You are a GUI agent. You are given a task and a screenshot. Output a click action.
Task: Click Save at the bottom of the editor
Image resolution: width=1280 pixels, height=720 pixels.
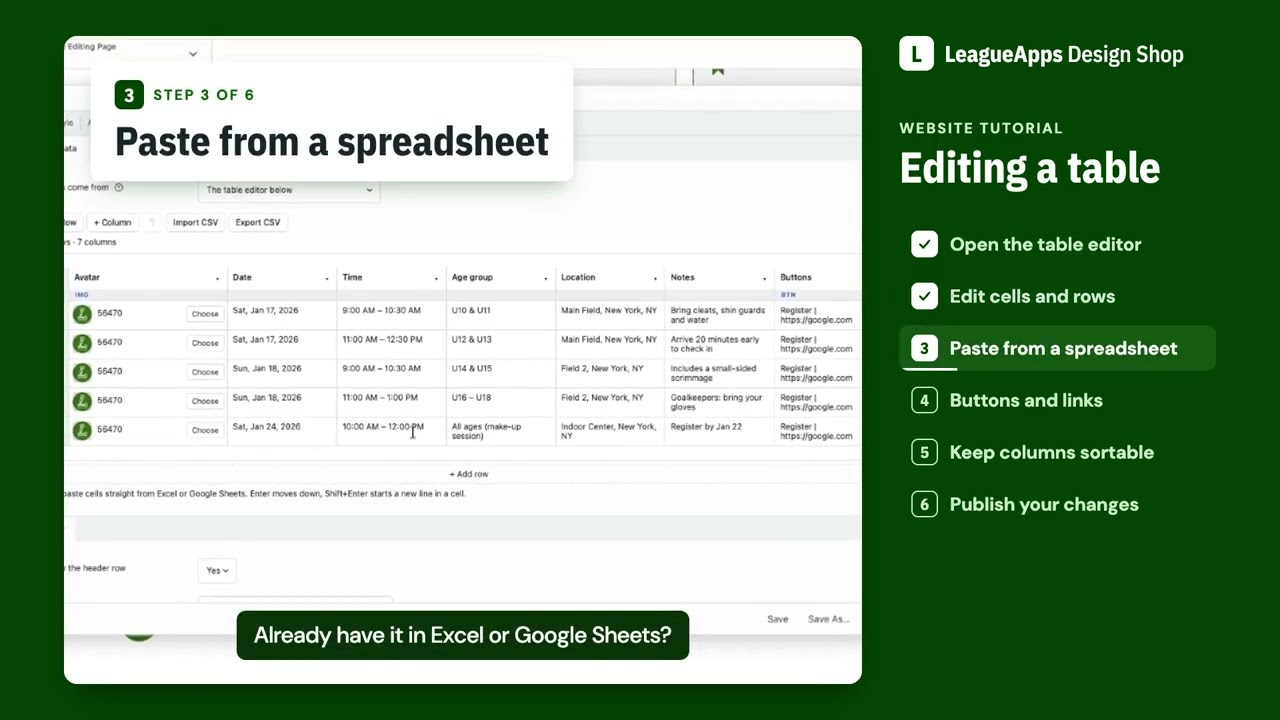click(x=778, y=619)
